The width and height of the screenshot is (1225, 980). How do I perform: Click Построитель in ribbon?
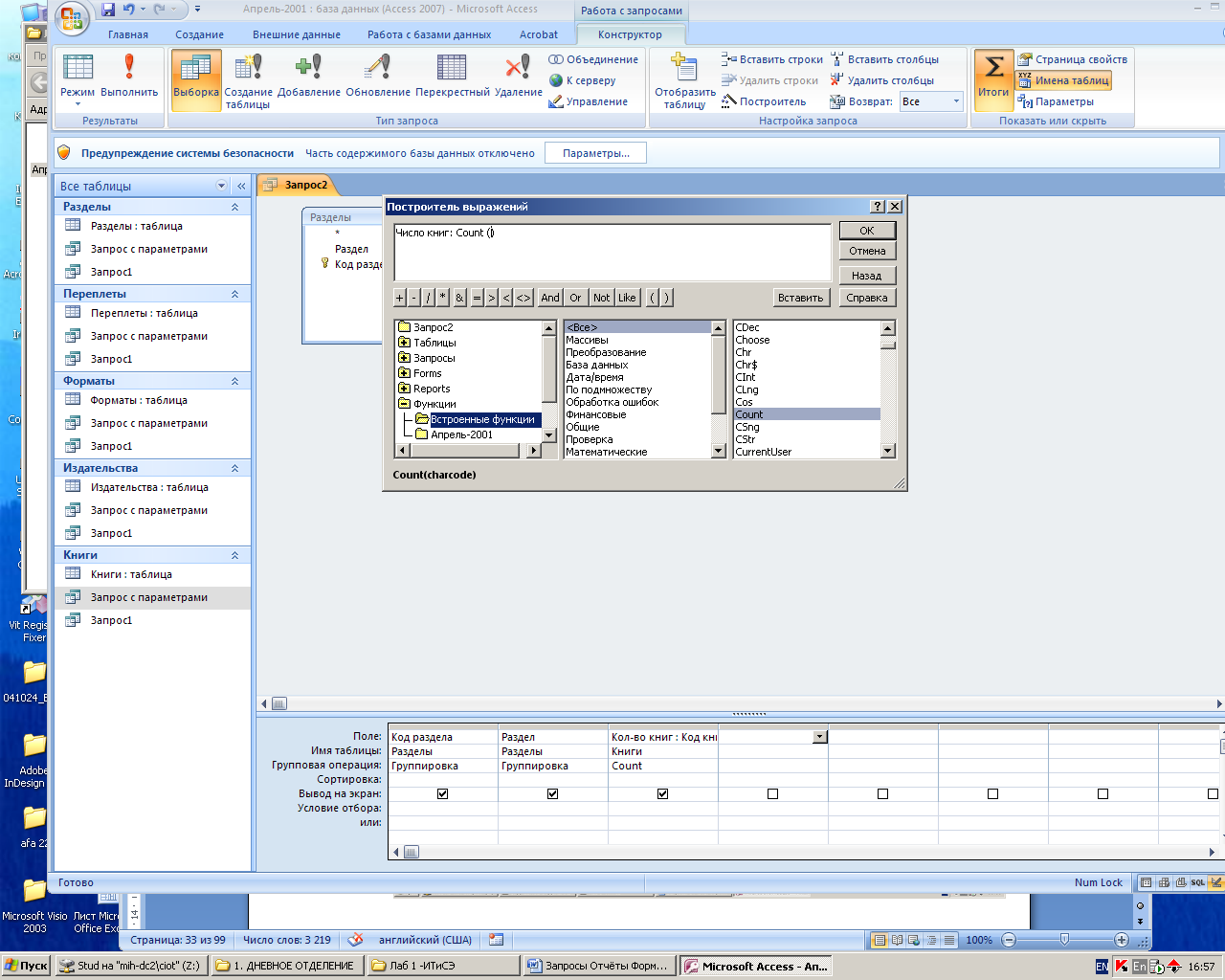pyautogui.click(x=764, y=101)
